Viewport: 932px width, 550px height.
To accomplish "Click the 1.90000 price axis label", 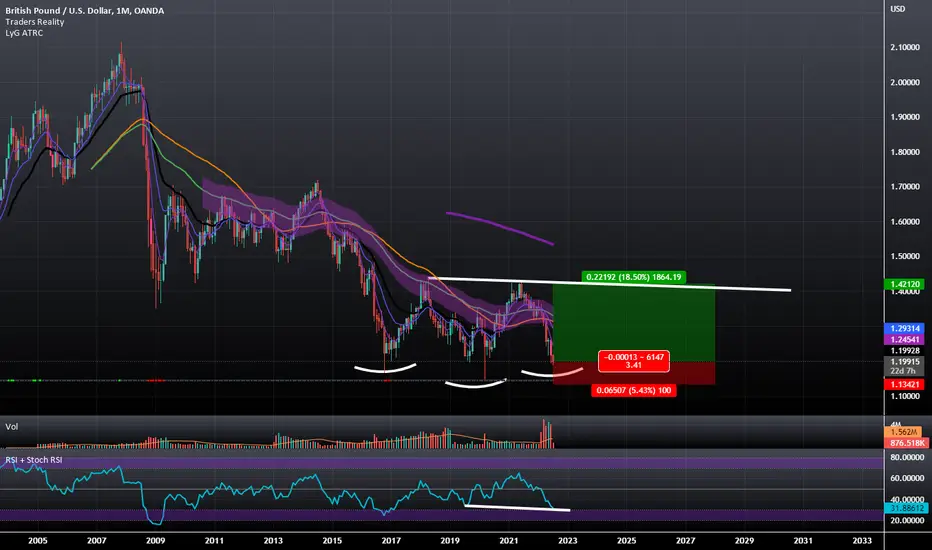I will [905, 117].
